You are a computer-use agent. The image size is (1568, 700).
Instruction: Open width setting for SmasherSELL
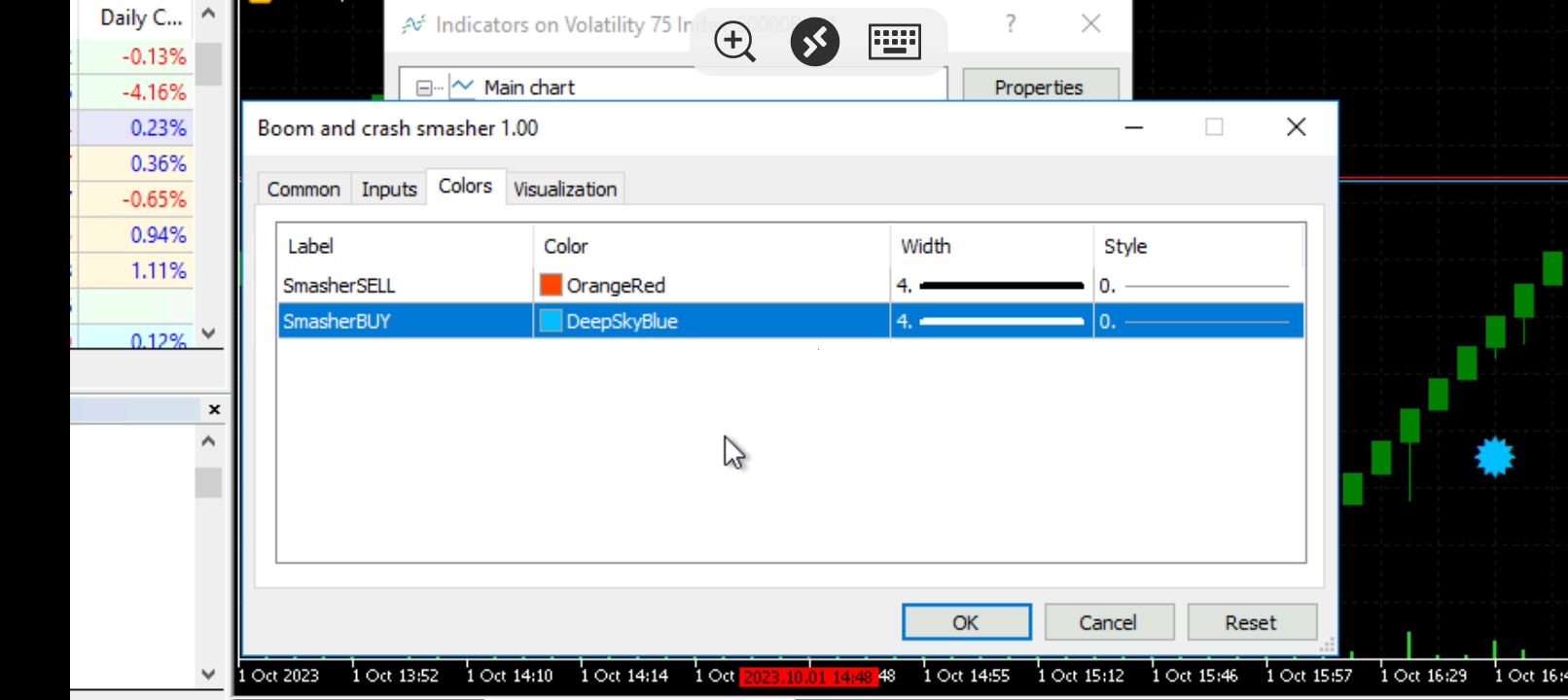[991, 285]
